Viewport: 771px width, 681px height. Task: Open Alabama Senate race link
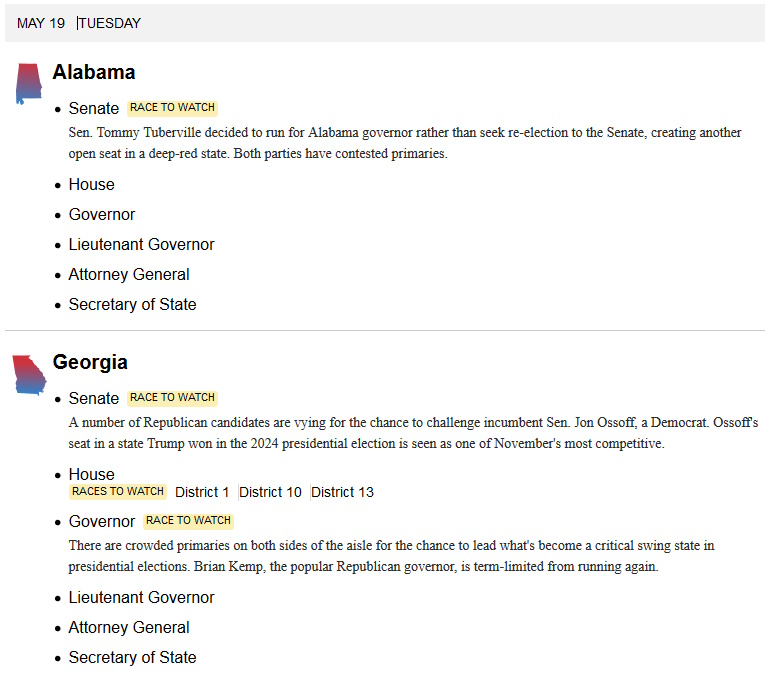pos(94,108)
